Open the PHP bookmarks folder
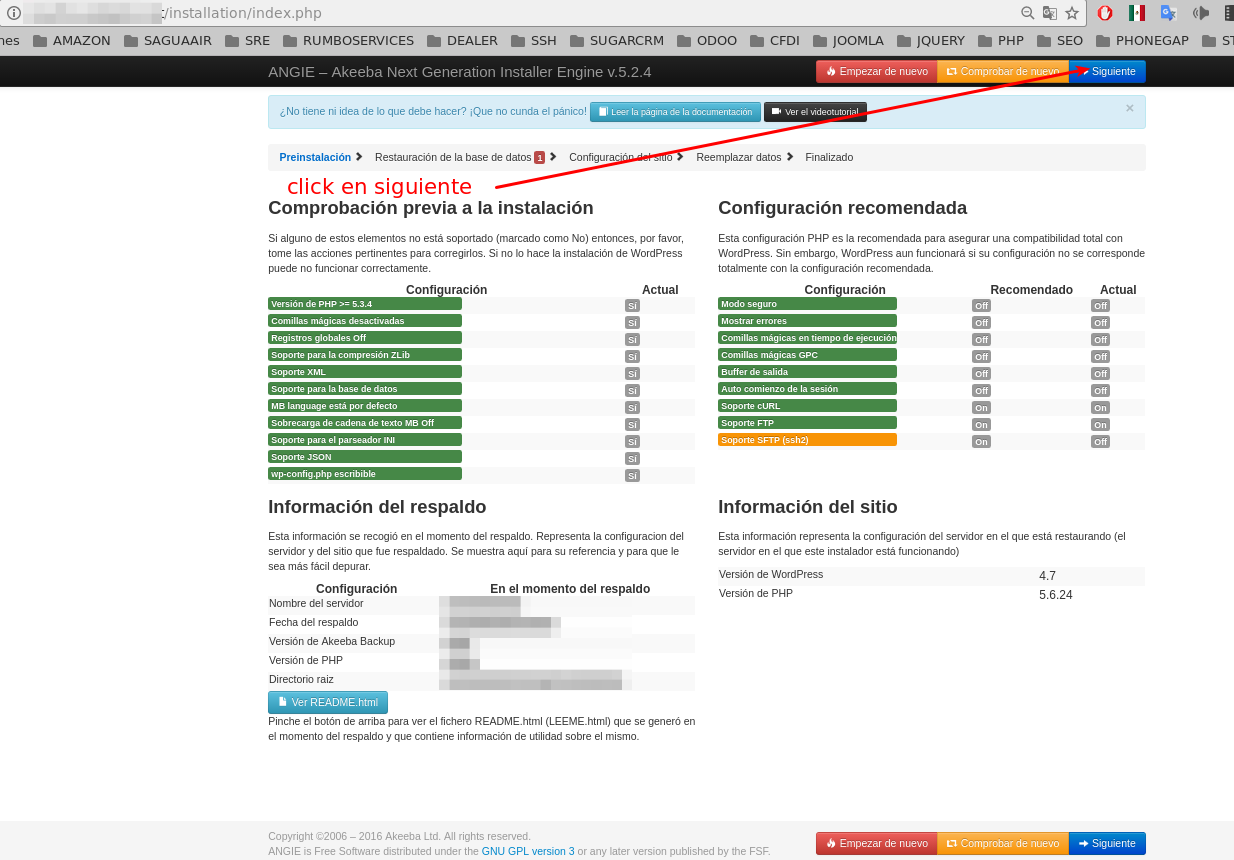Screen dimensions: 1234x860 (x=1001, y=41)
